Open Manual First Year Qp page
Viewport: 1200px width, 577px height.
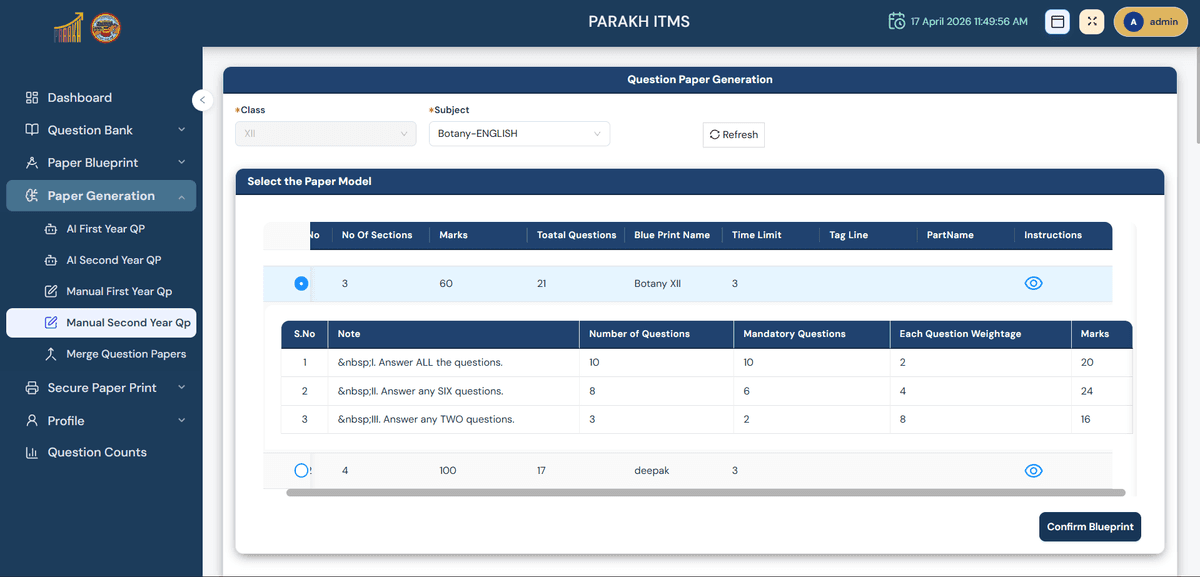point(118,292)
